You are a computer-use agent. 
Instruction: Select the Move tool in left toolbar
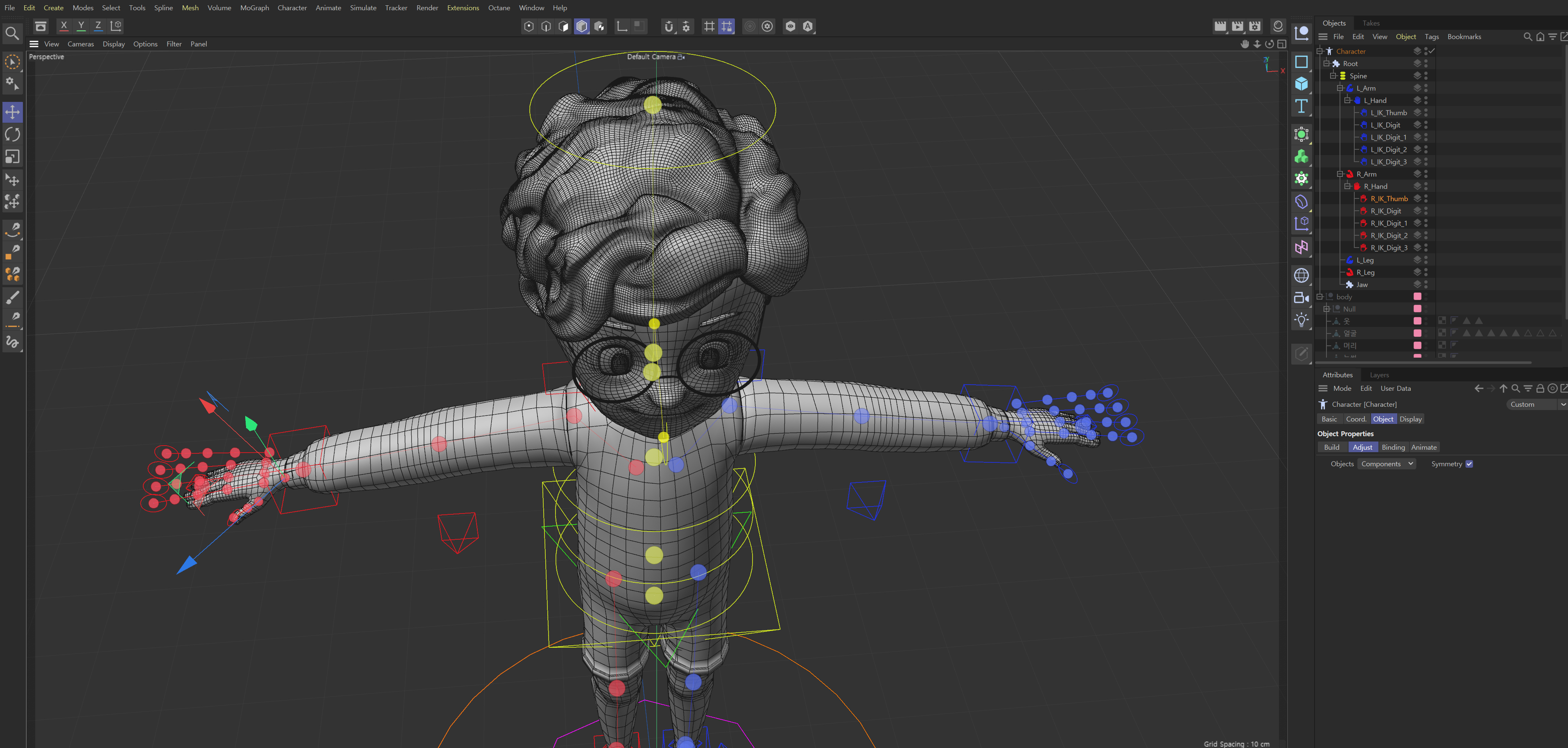click(x=12, y=112)
